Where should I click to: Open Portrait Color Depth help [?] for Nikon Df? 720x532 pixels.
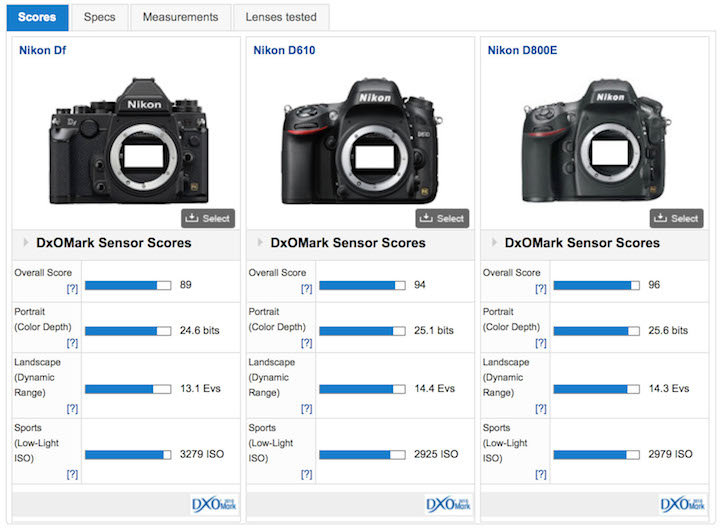[72, 343]
